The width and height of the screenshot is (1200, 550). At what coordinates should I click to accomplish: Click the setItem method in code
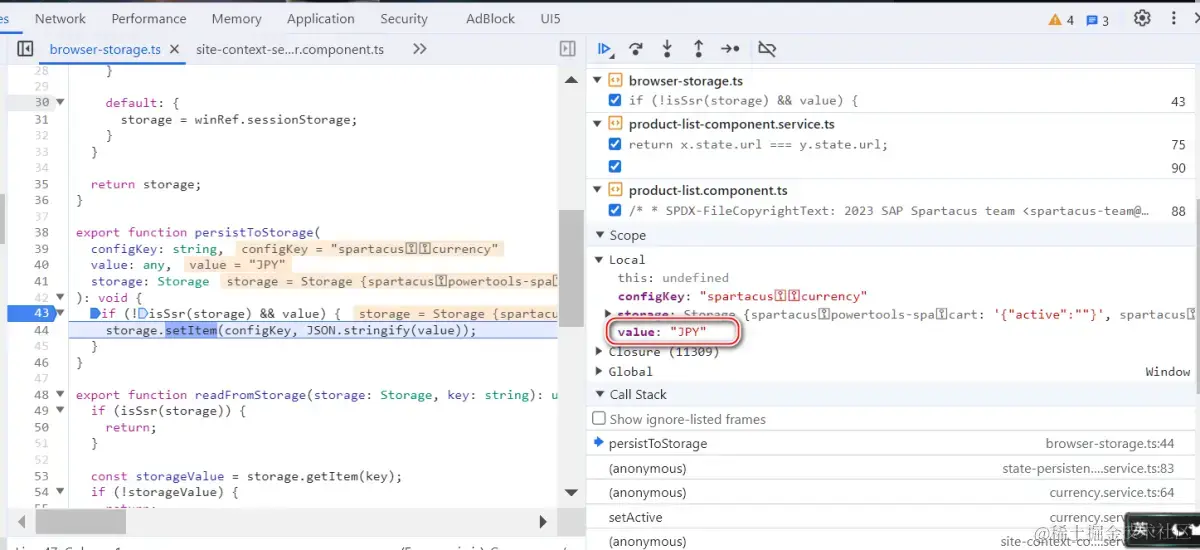coord(191,330)
